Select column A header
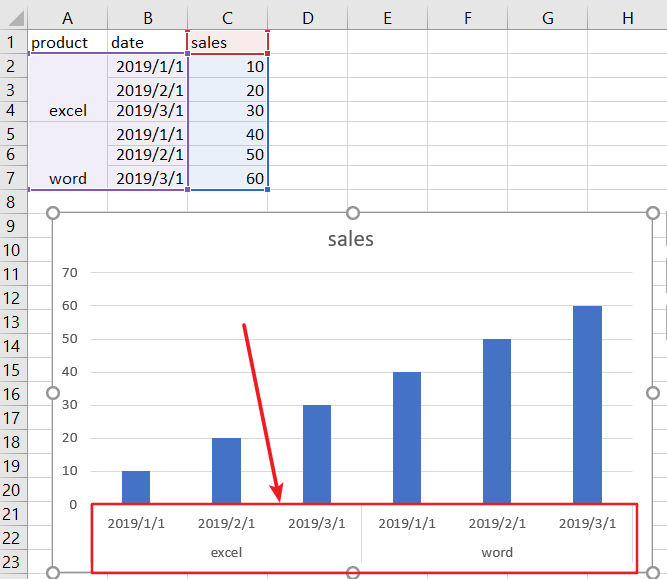The width and height of the screenshot is (667, 579). tap(67, 18)
